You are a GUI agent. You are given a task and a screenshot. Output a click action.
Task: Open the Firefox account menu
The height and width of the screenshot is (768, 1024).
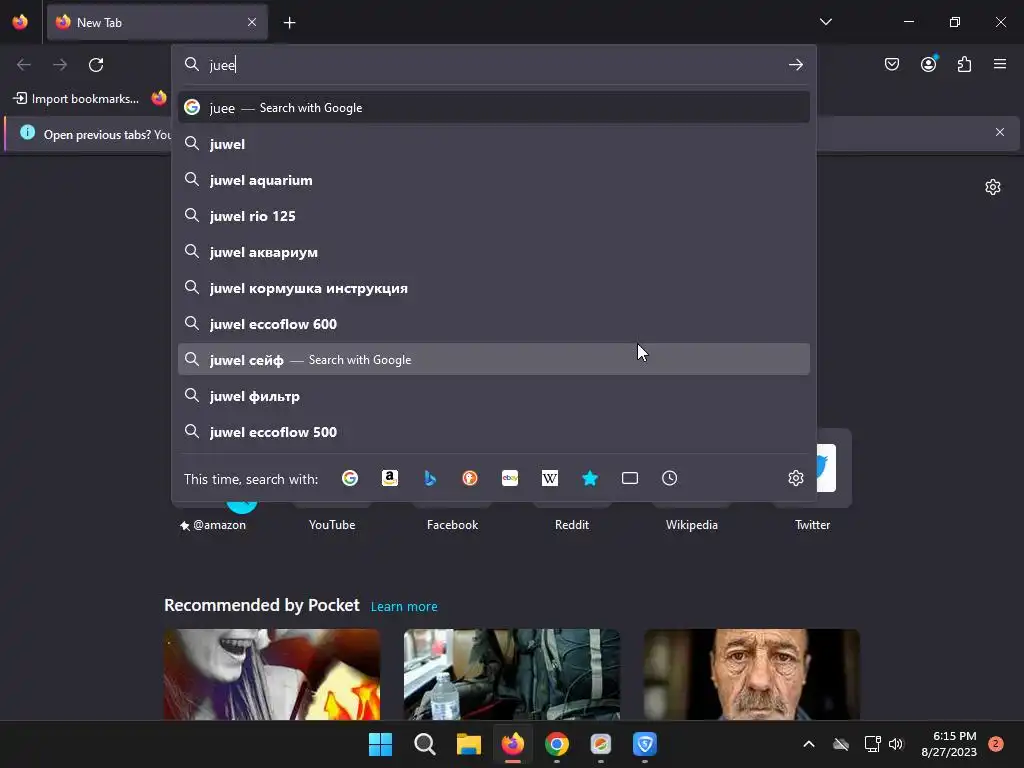pyautogui.click(x=929, y=64)
